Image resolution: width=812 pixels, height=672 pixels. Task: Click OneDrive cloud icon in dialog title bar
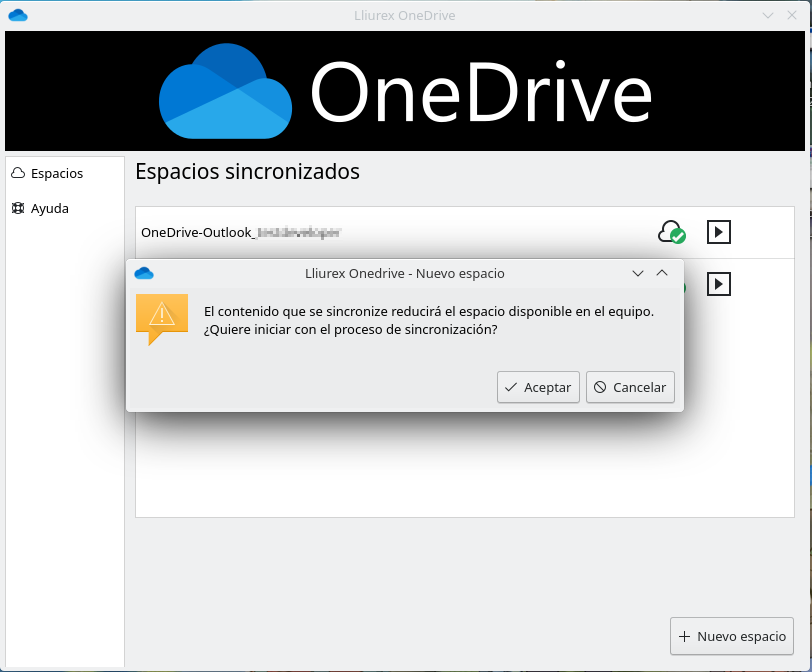(x=143, y=273)
